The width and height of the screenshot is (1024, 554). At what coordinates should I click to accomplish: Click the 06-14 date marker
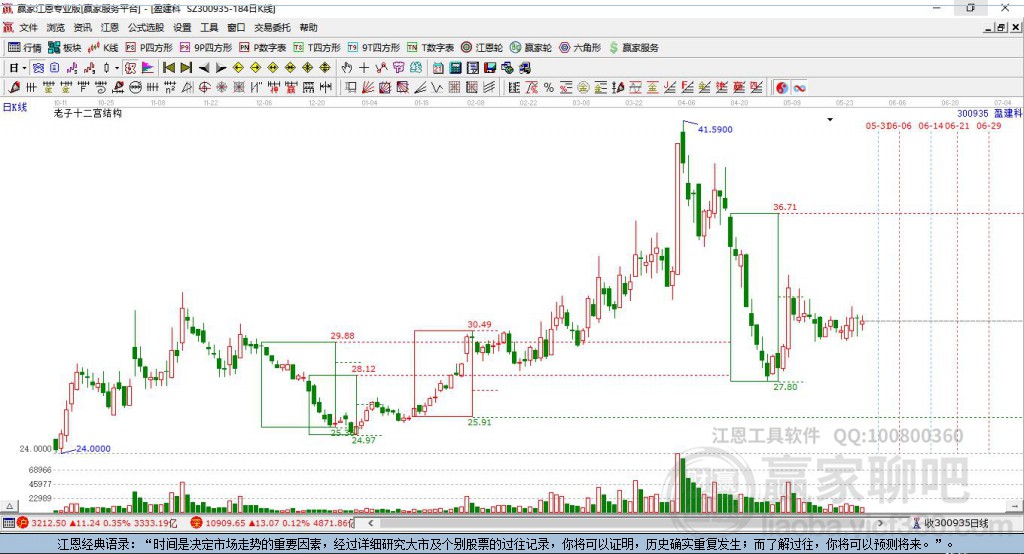[931, 126]
